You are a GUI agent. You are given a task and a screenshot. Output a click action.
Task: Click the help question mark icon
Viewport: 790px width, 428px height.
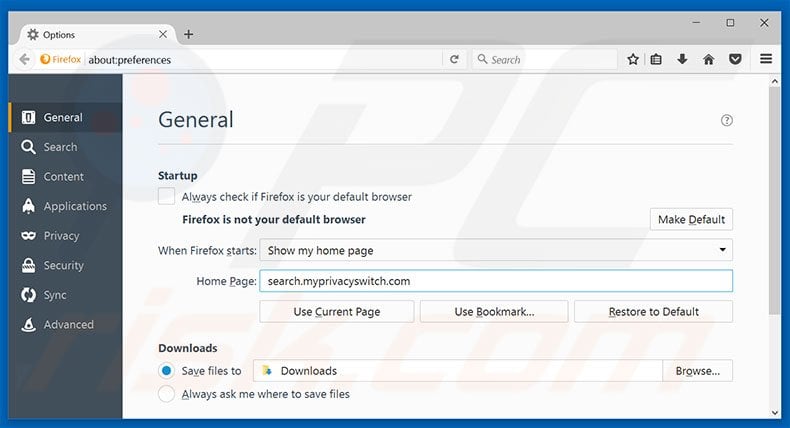pos(727,120)
